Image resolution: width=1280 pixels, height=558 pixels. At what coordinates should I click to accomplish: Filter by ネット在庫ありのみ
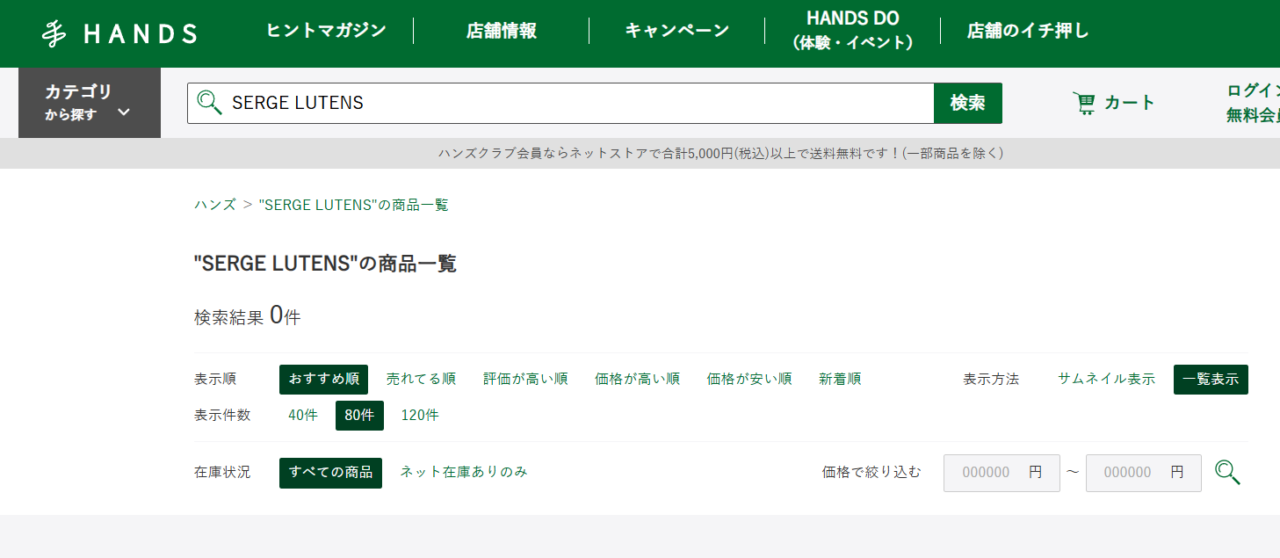coord(464,472)
